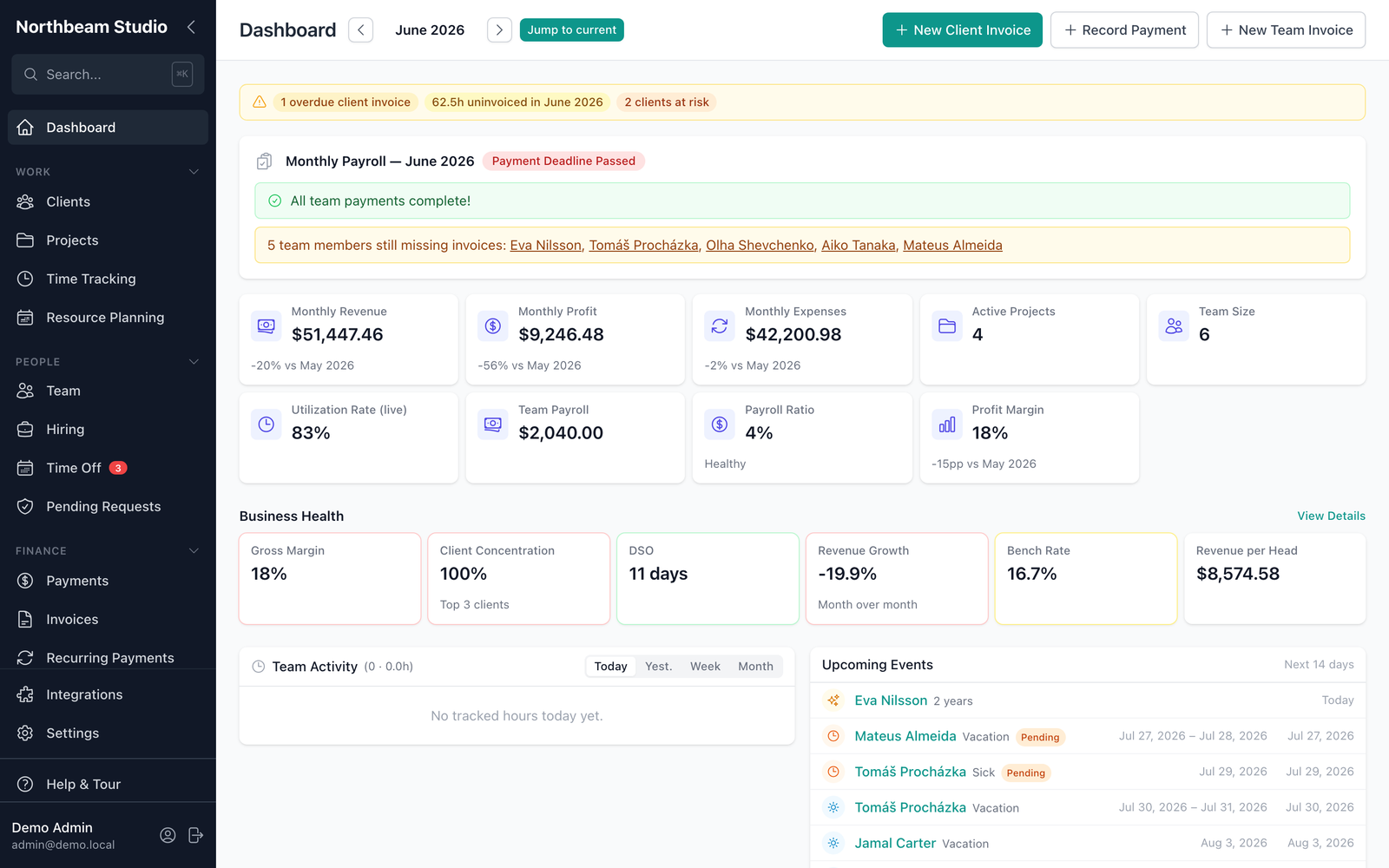Click Pending badge on Mateus Almeida vacation
The image size is (1389, 868).
[1040, 737]
